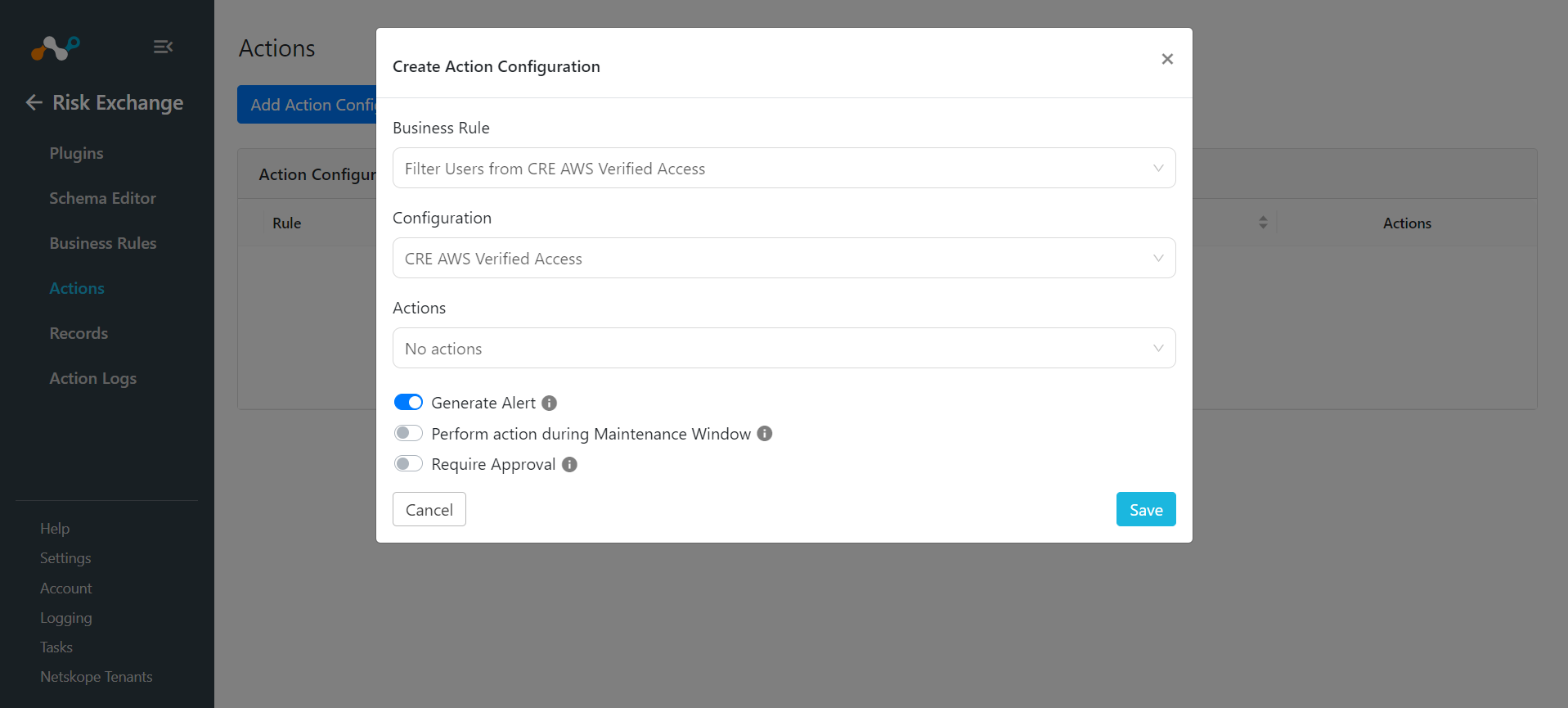Image resolution: width=1568 pixels, height=708 pixels.
Task: Open the Business Rule dropdown
Action: [784, 168]
